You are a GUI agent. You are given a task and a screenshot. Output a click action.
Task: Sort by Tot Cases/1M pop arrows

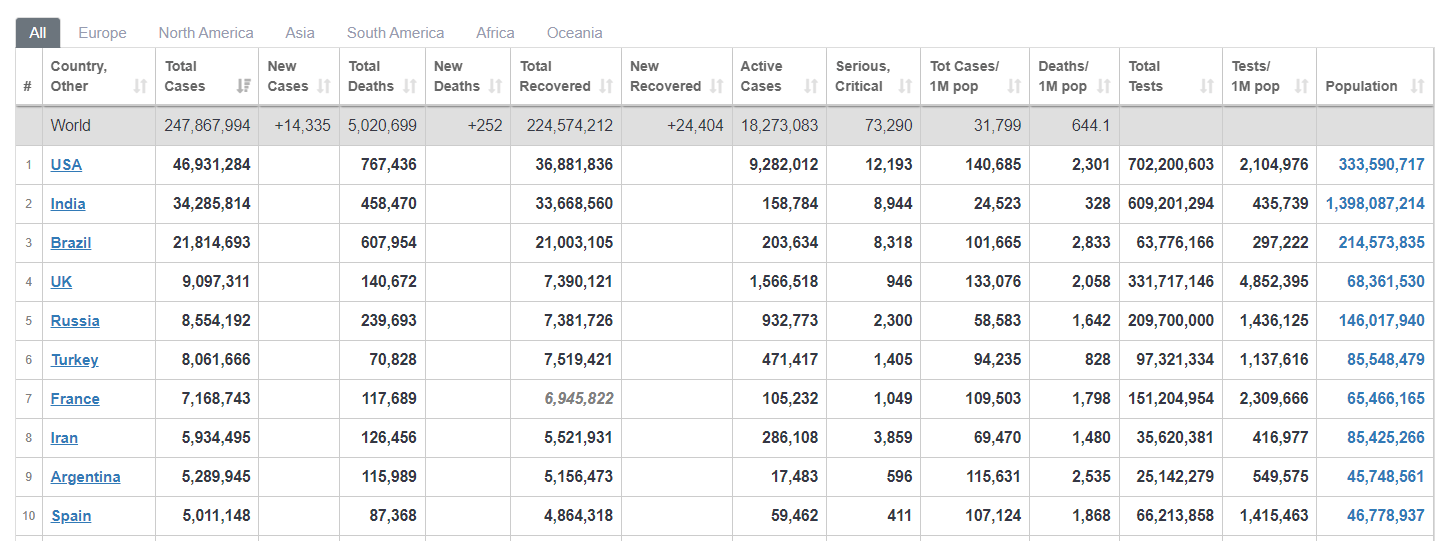[1014, 86]
